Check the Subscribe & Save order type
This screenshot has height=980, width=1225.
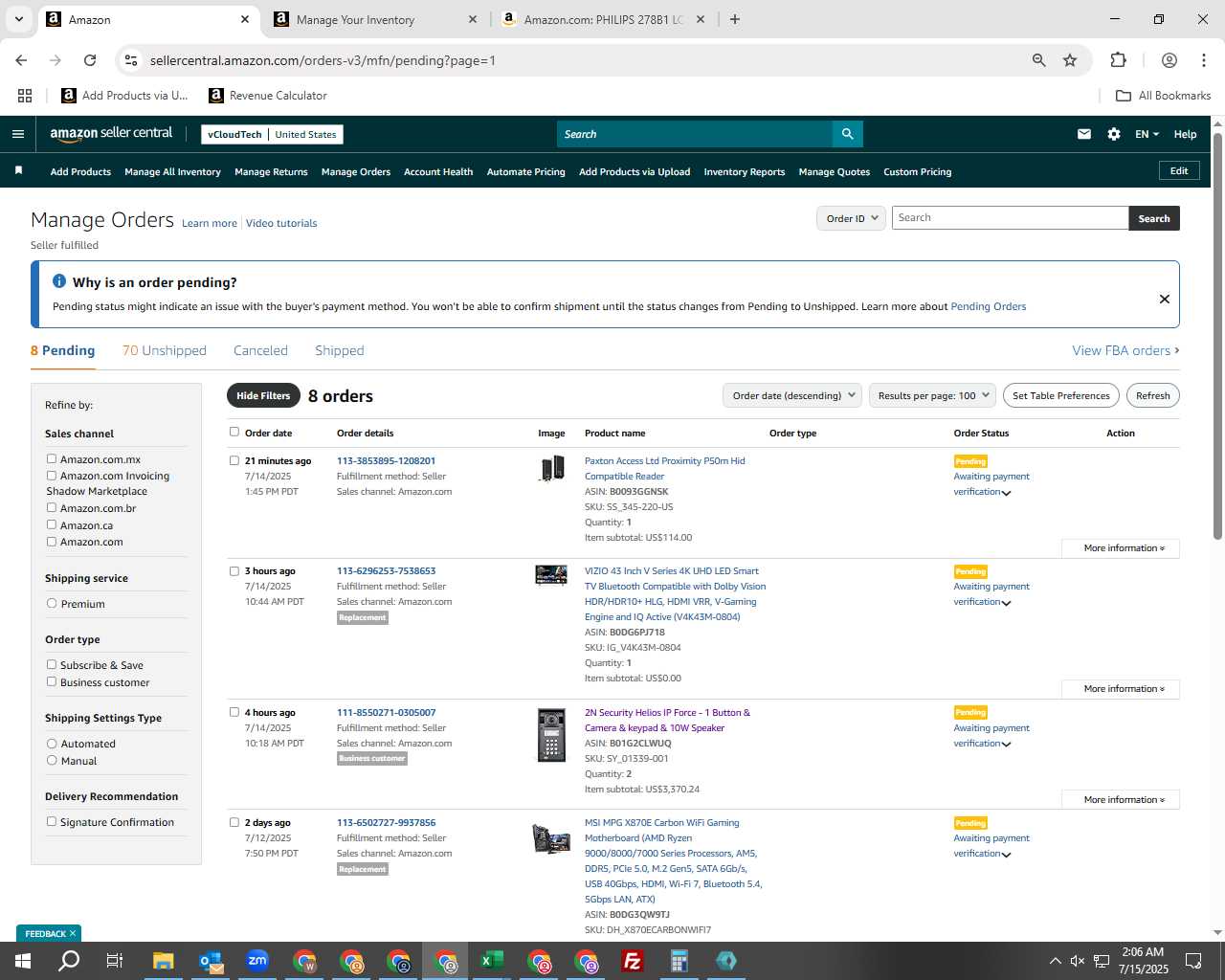click(52, 665)
